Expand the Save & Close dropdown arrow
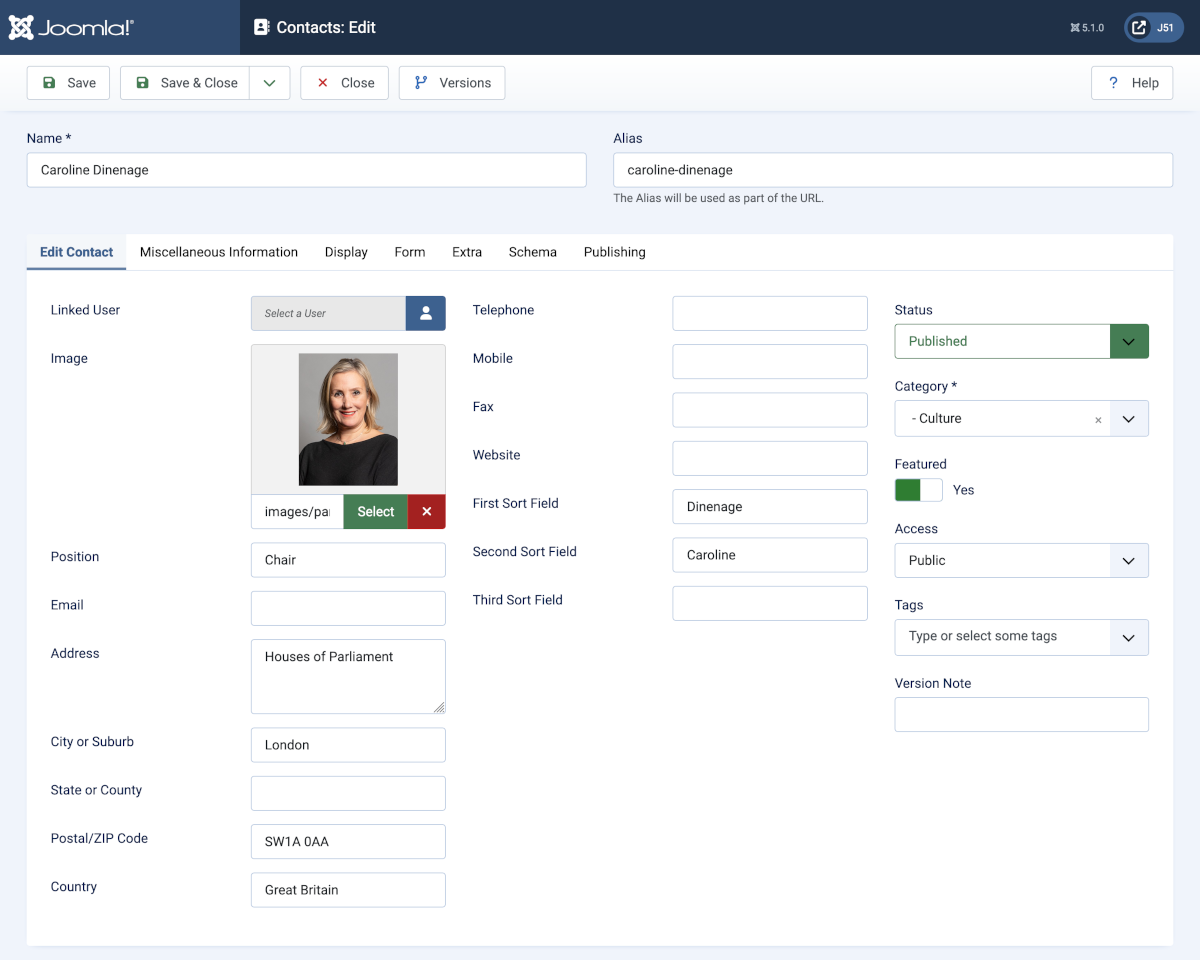This screenshot has width=1200, height=960. (268, 82)
